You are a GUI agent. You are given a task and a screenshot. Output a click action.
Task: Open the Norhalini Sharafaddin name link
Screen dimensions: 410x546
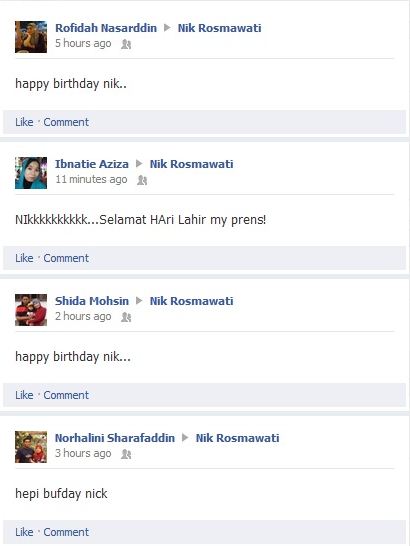coord(115,438)
